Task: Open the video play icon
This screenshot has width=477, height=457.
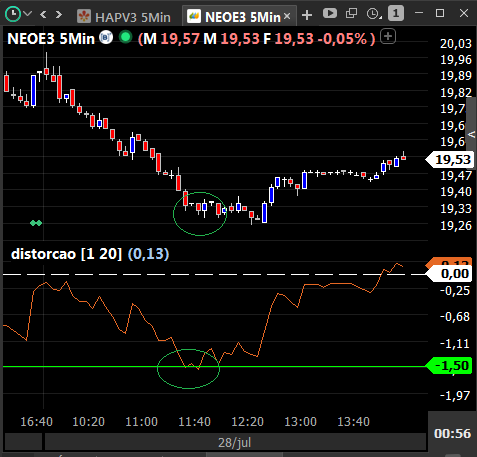Action: click(x=330, y=13)
